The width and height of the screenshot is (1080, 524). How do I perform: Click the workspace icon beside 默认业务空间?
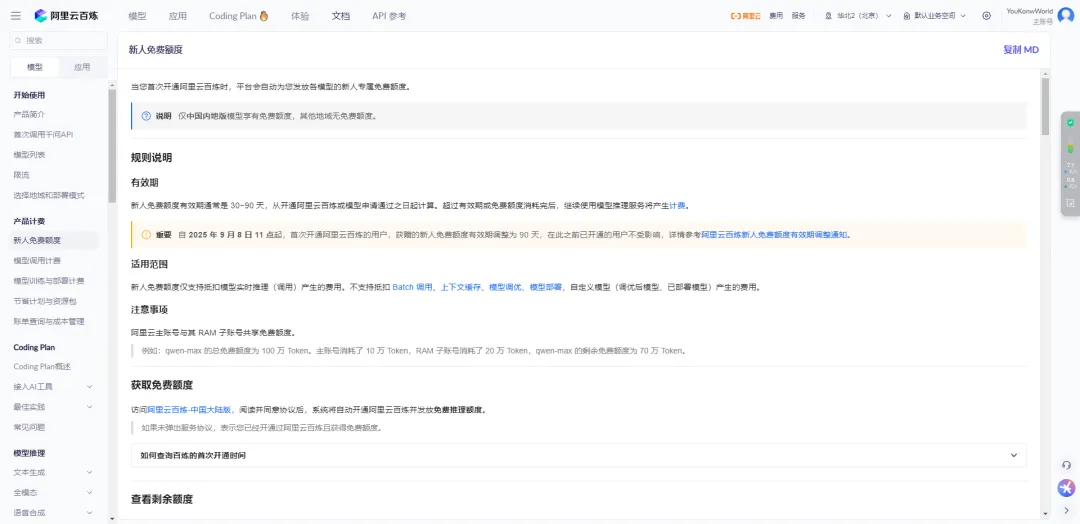click(906, 16)
